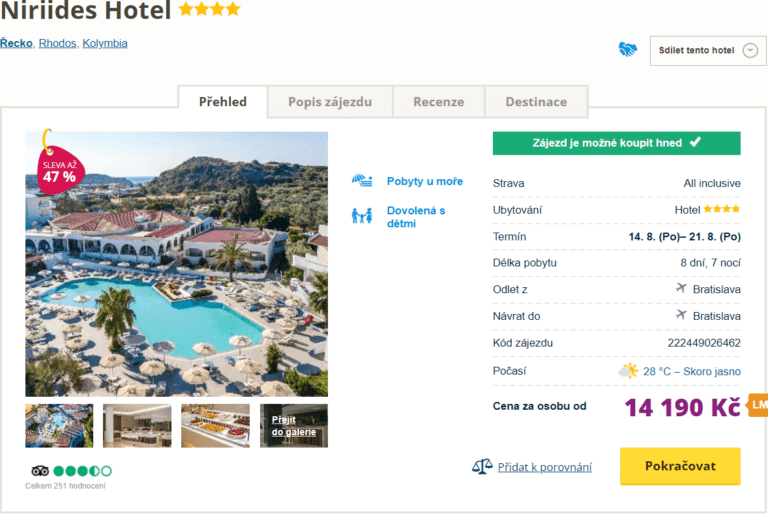
Task: Click the family Dovolená s dětmi icon
Action: 362,216
